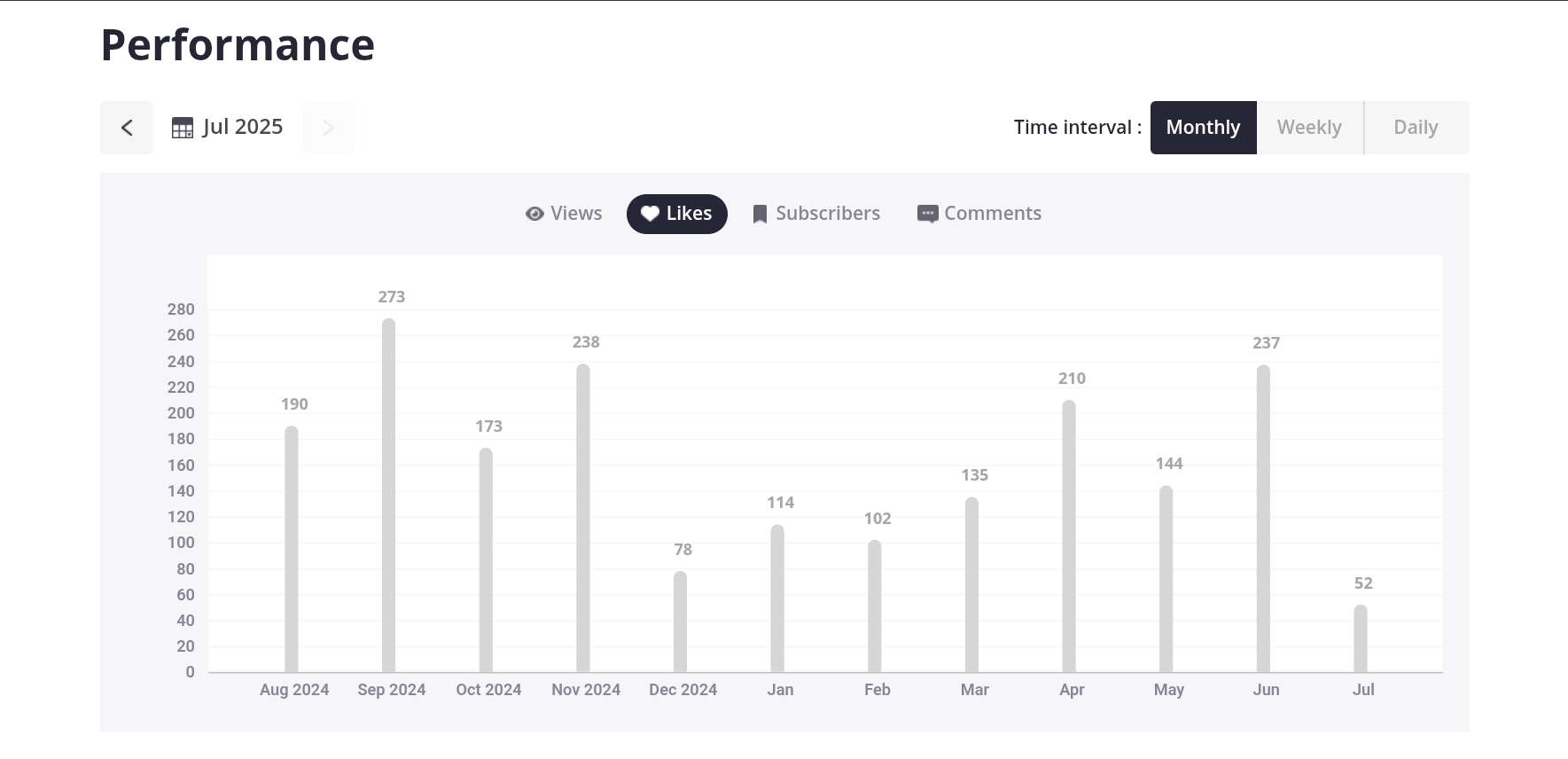Click the previous month arrow button
Image resolution: width=1568 pixels, height=759 pixels.
coord(127,128)
